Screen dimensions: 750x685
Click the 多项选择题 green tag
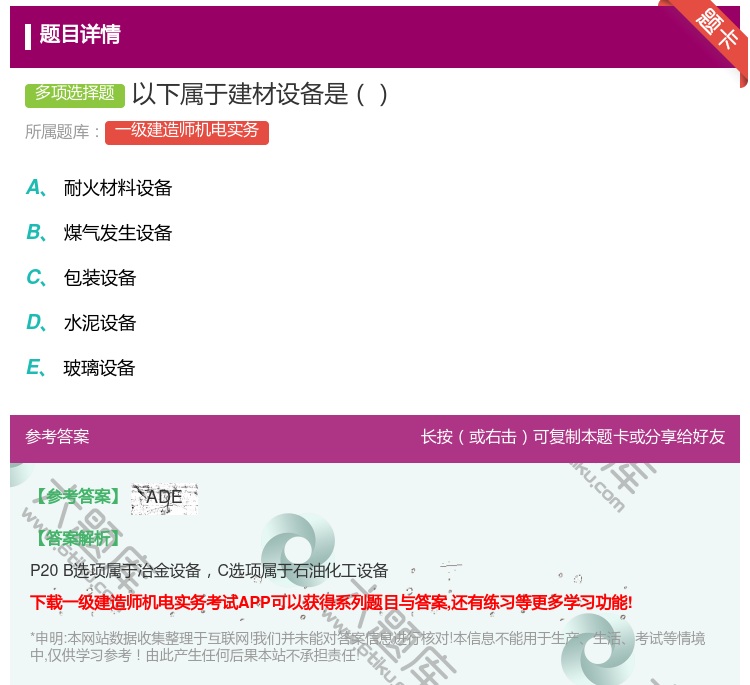[x=75, y=94]
